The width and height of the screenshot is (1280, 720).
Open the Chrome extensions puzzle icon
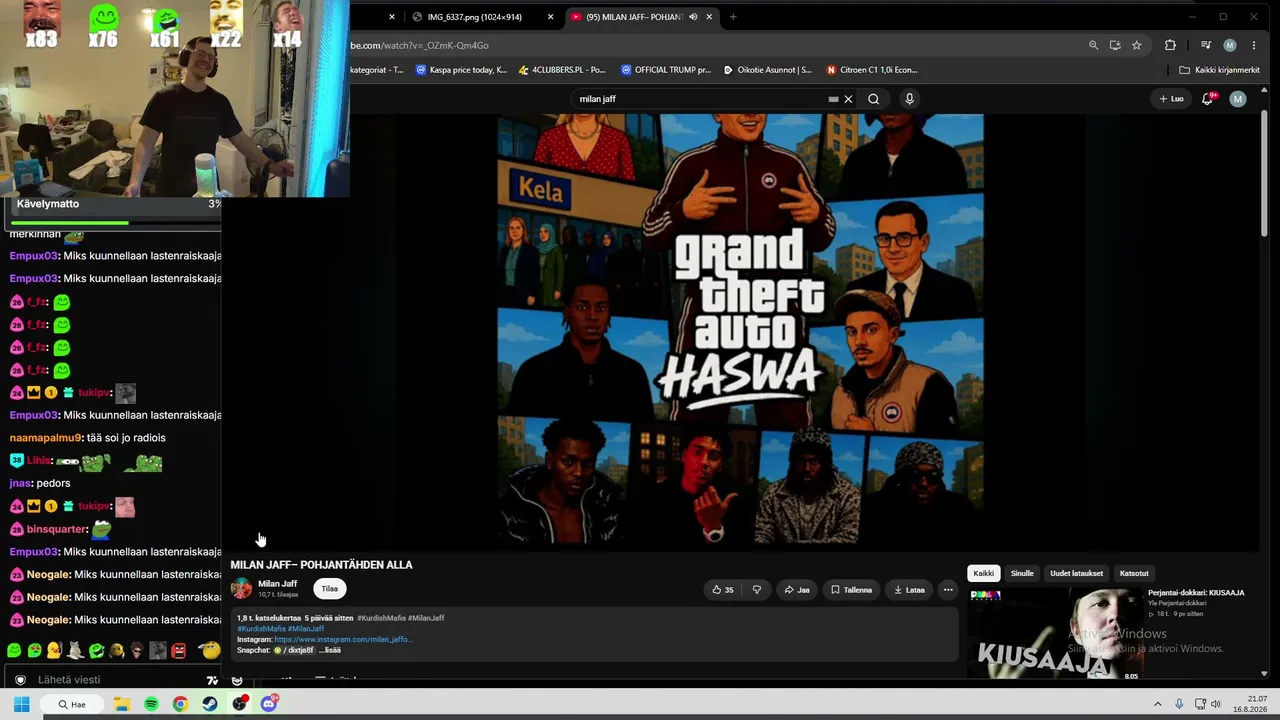click(x=1170, y=45)
